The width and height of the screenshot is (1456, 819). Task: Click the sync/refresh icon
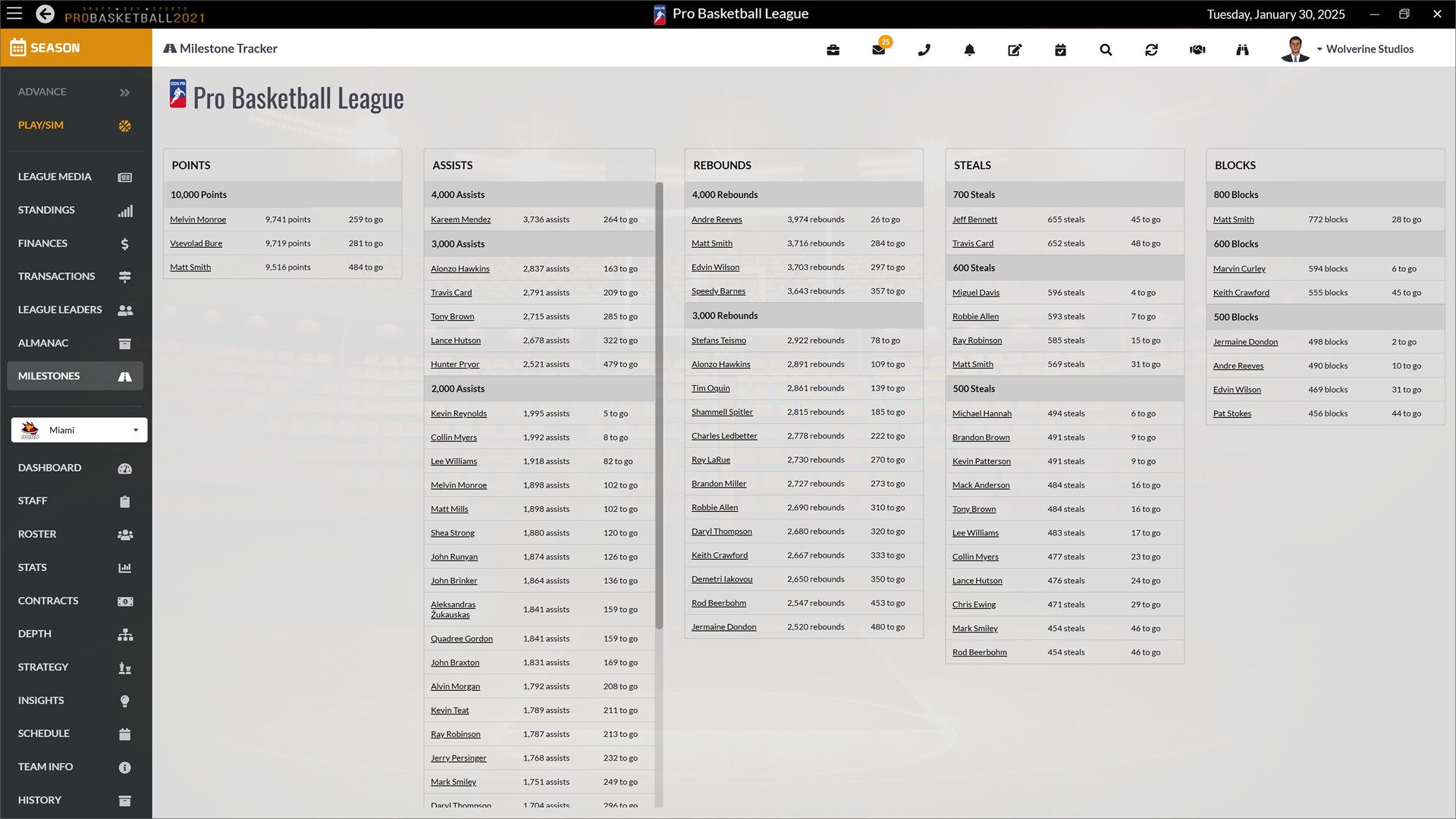pyautogui.click(x=1151, y=50)
